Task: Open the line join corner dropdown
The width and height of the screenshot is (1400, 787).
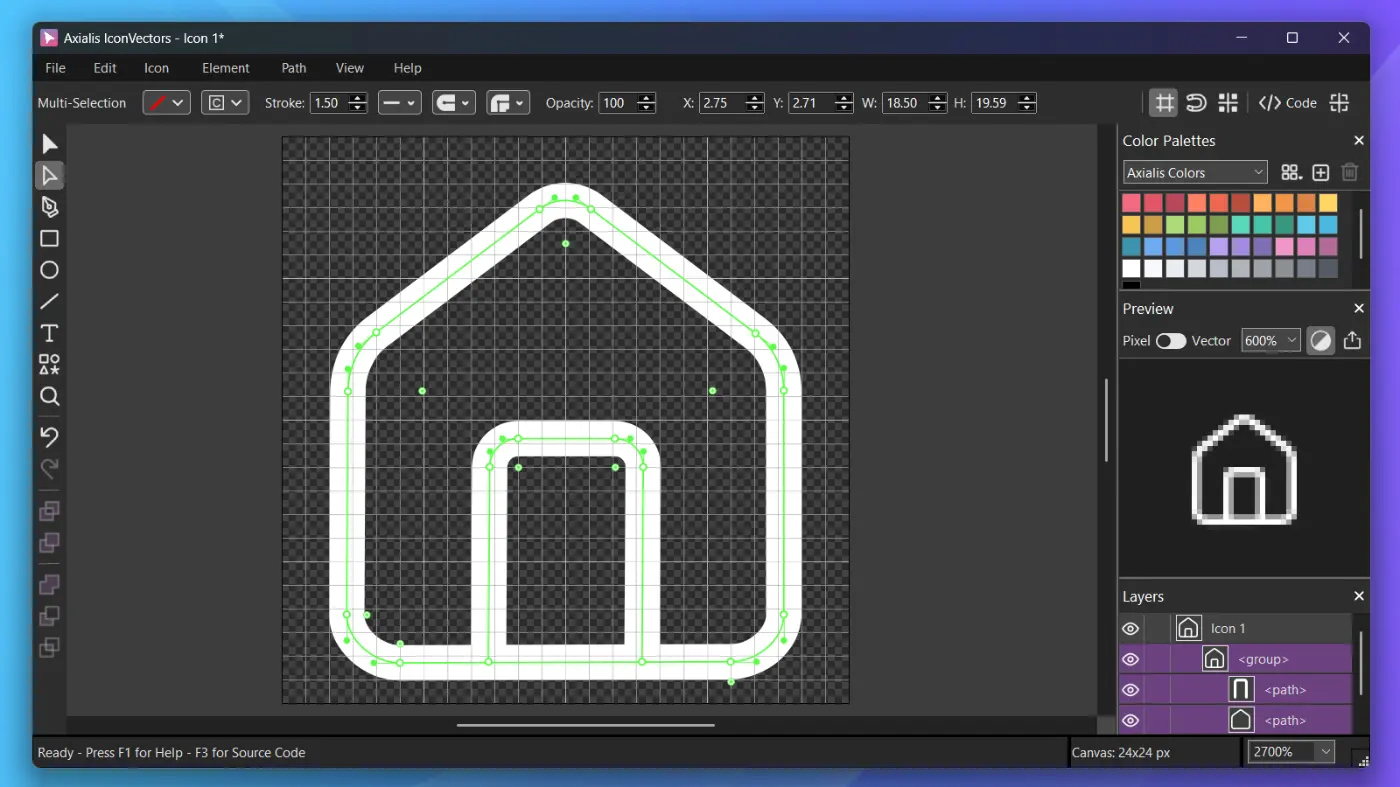Action: [x=508, y=103]
